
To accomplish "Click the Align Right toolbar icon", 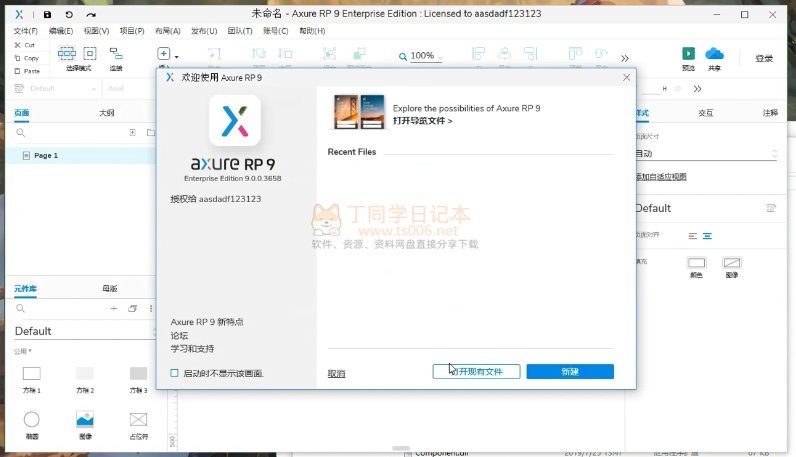I will pos(530,53).
